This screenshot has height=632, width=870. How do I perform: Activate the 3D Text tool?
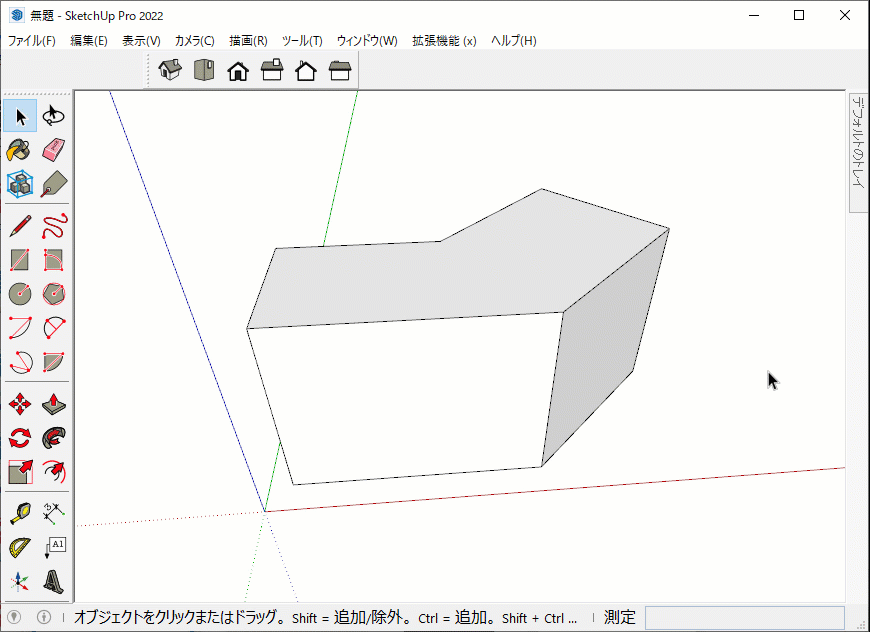(x=54, y=582)
